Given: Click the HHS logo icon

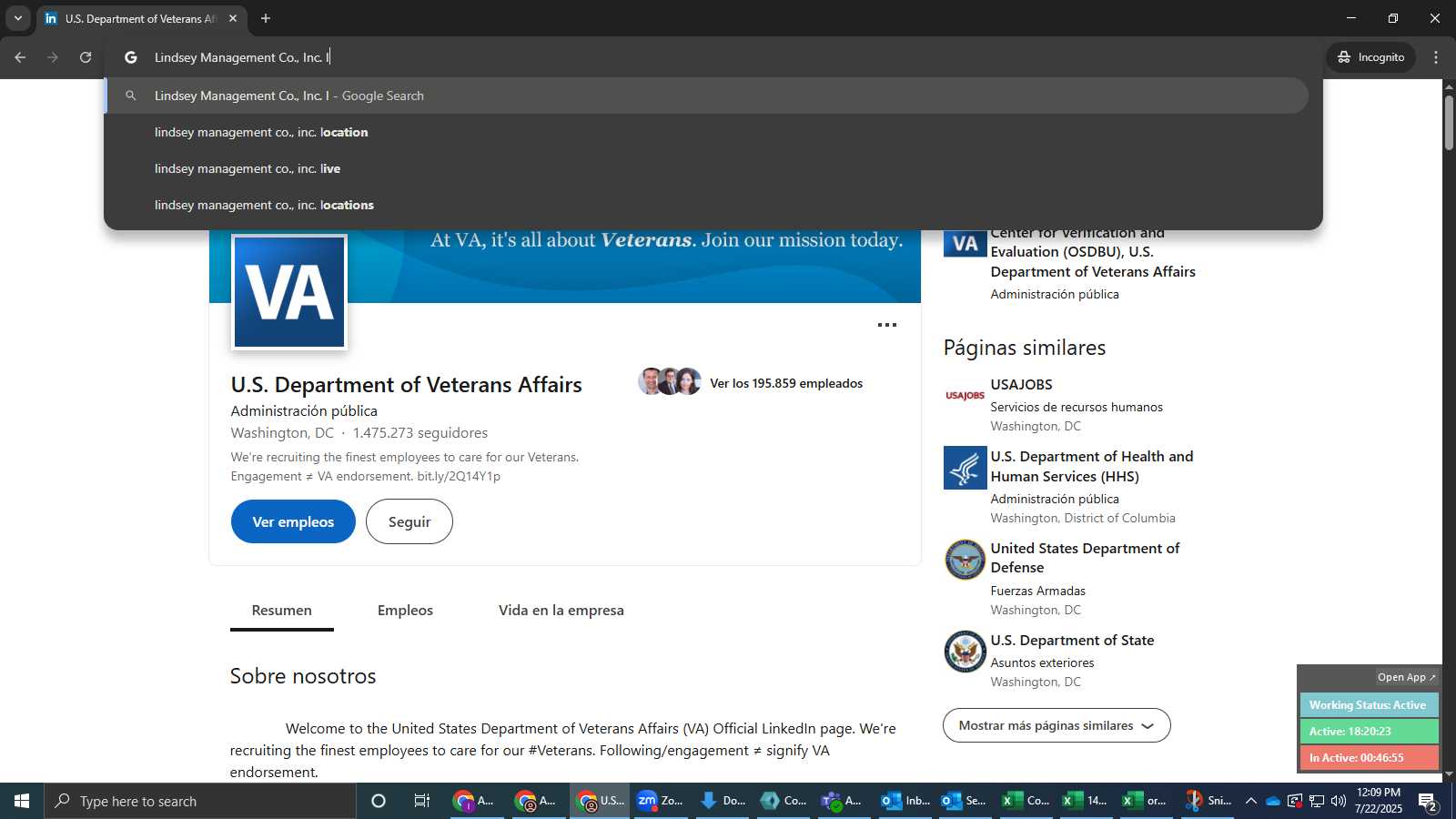Looking at the screenshot, I should tap(966, 468).
